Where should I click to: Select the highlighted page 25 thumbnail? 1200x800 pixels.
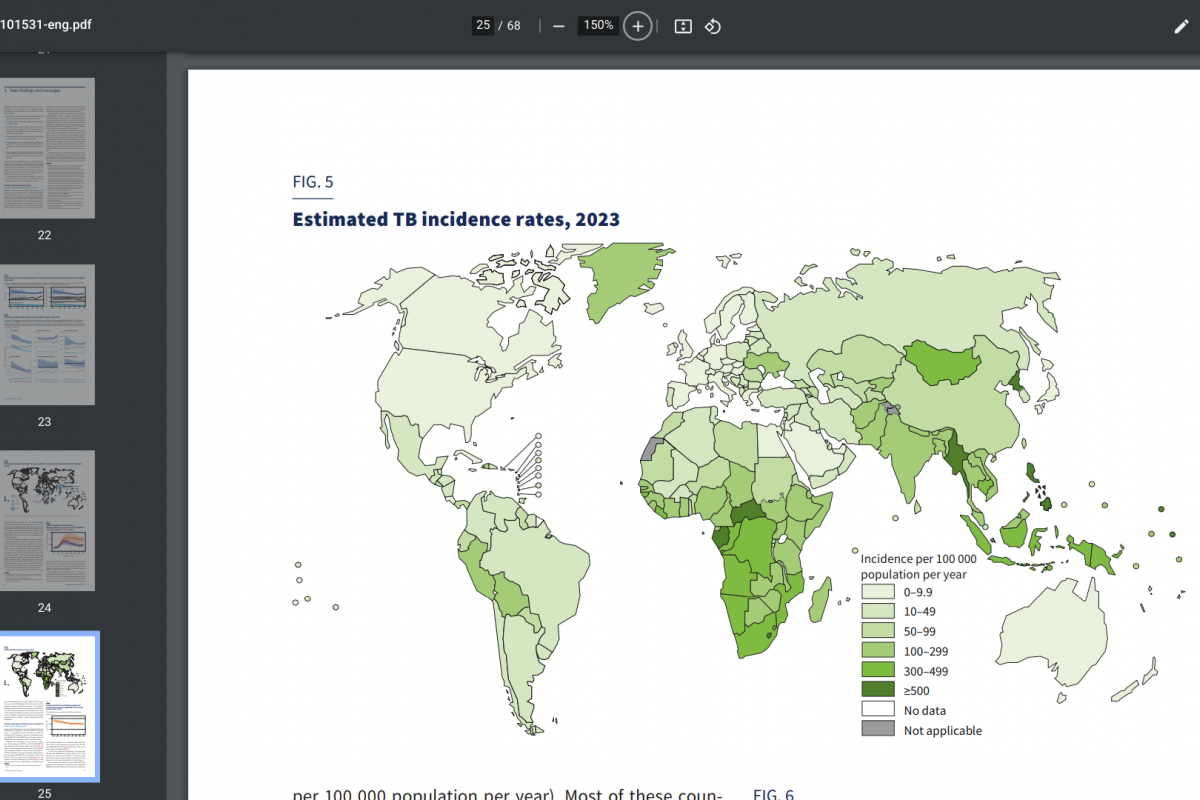click(47, 706)
